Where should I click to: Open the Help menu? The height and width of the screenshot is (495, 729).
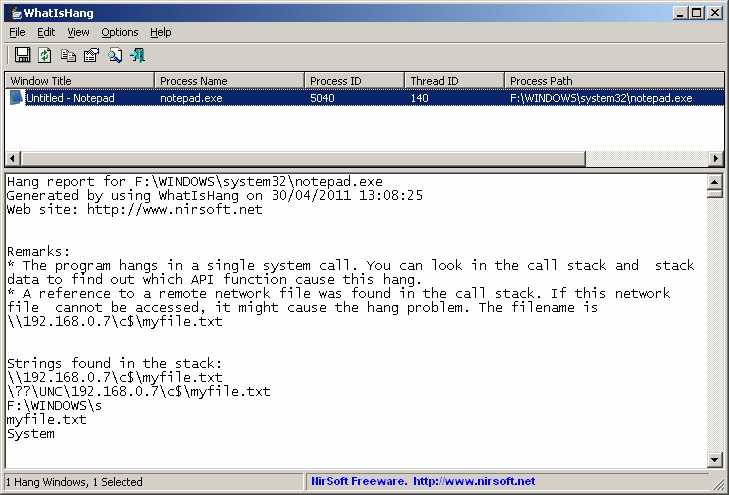point(161,32)
